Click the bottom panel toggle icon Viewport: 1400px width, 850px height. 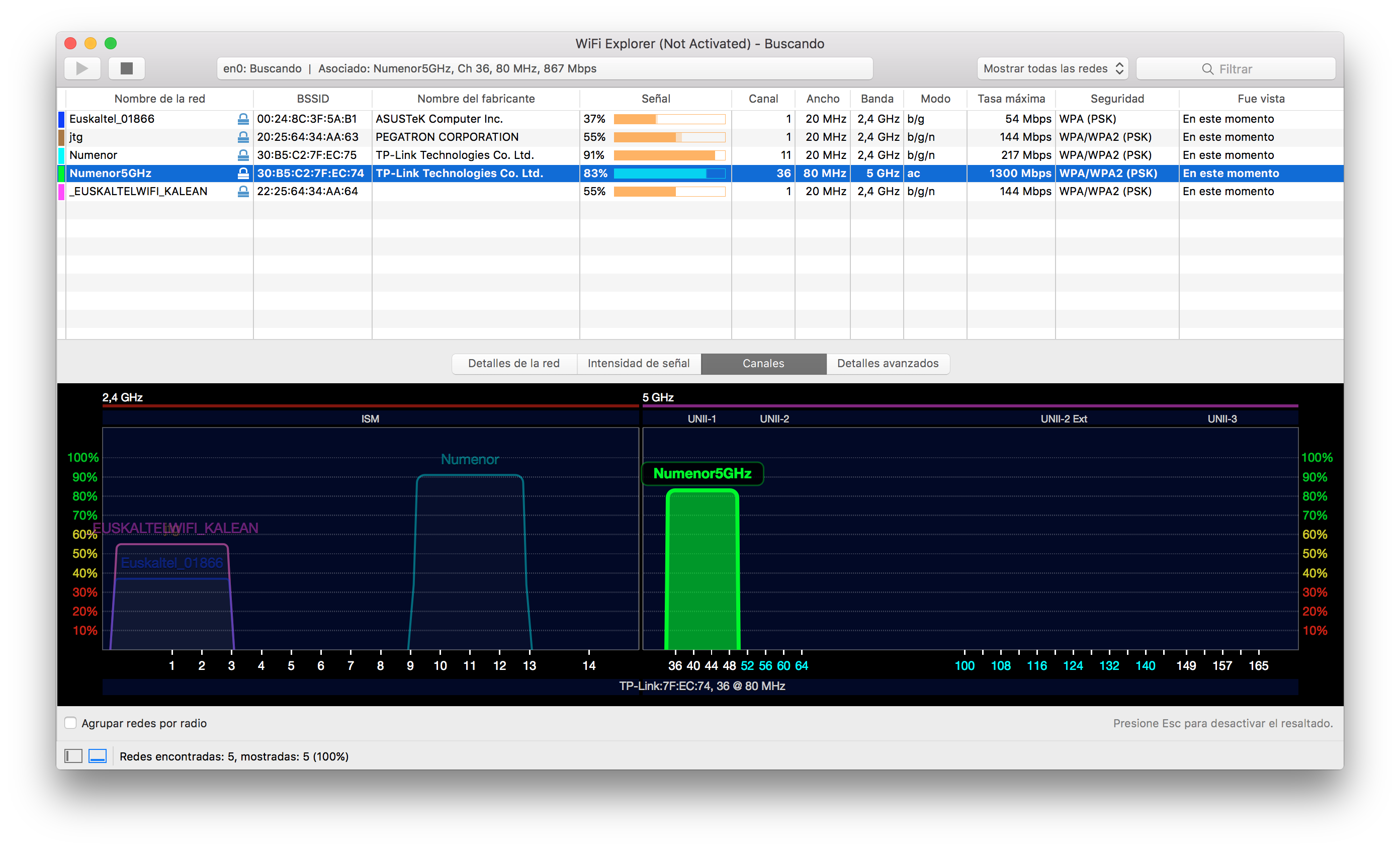[98, 756]
